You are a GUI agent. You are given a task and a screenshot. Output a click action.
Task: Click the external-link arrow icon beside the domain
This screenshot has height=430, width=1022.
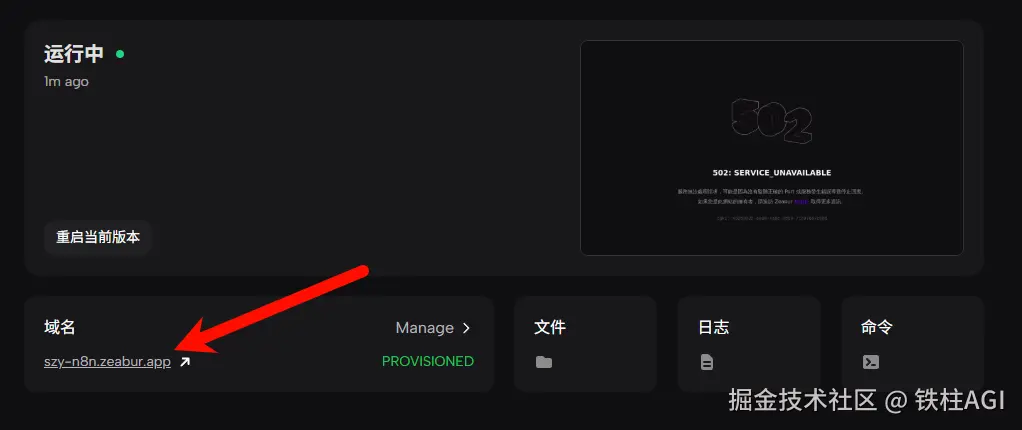click(x=185, y=362)
